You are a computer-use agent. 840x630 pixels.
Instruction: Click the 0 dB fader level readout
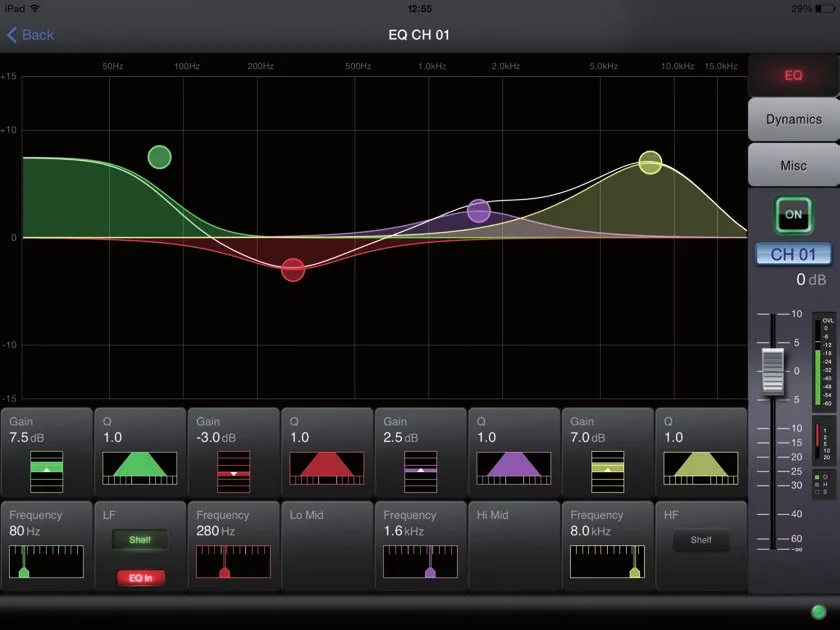pos(811,279)
